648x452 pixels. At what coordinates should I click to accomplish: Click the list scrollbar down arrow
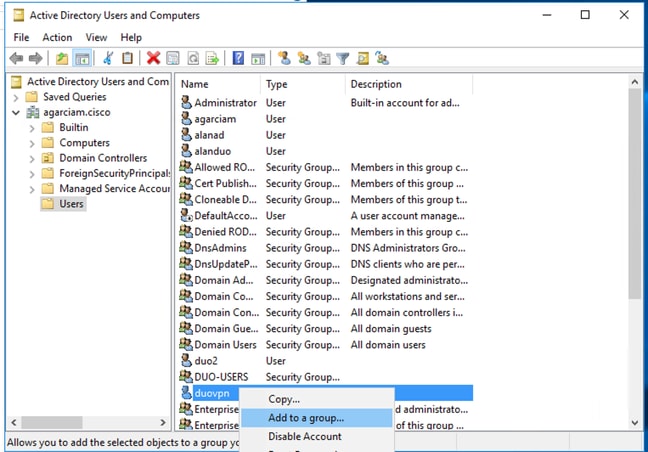pos(635,423)
